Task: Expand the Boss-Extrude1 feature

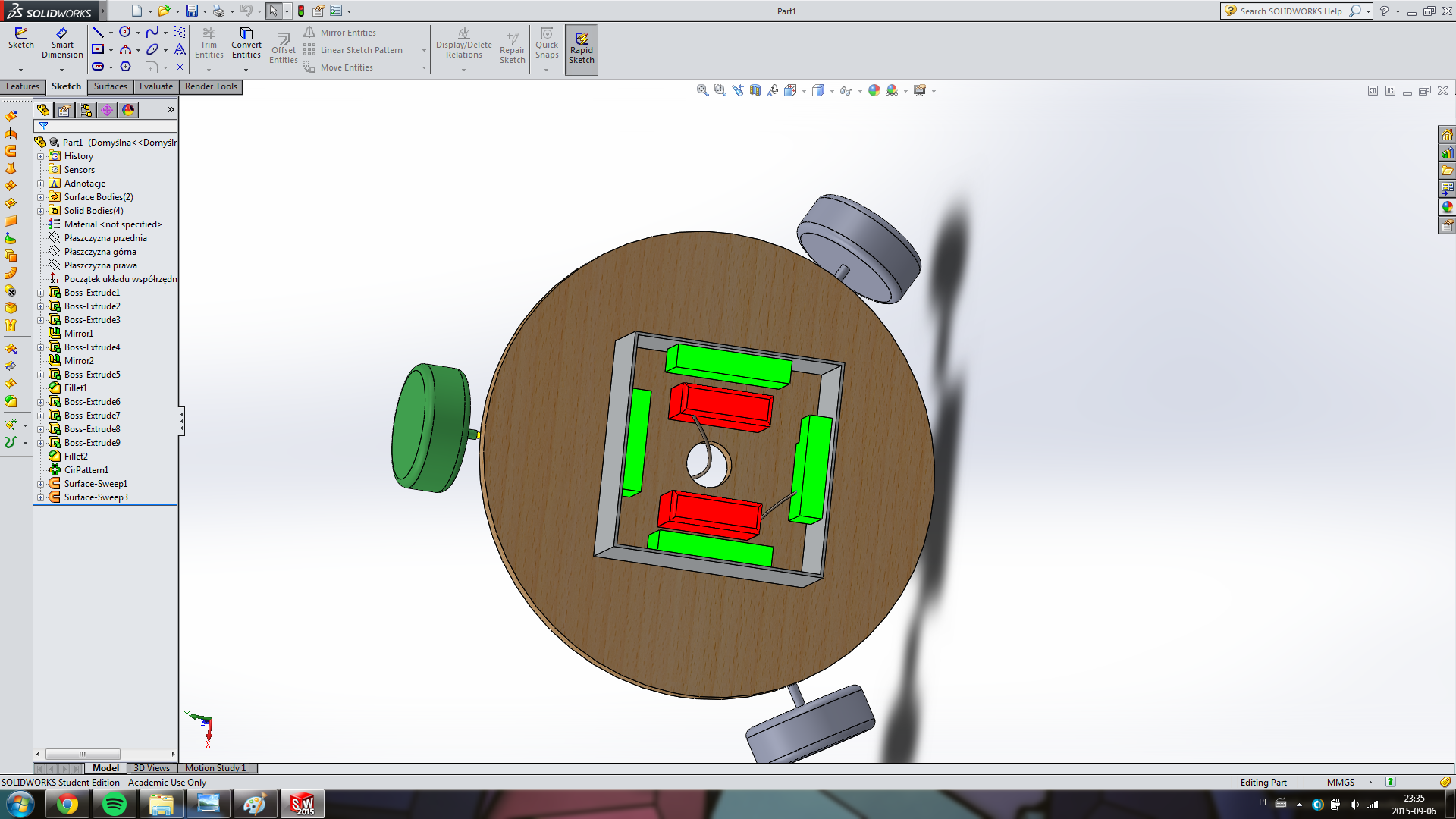Action: 41,293
